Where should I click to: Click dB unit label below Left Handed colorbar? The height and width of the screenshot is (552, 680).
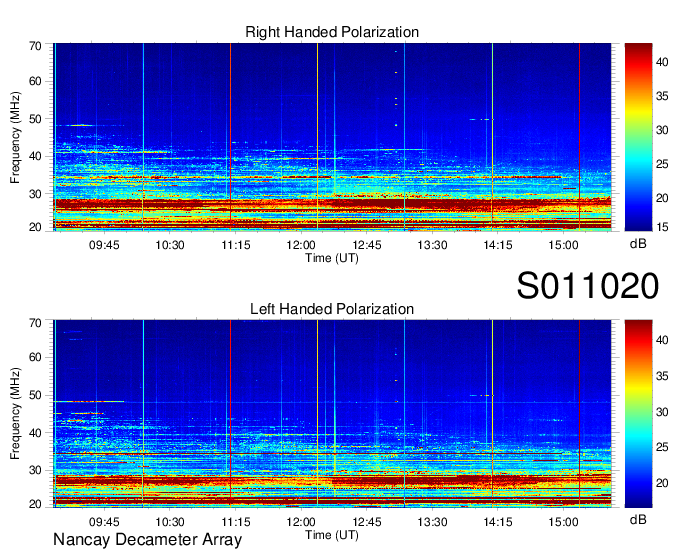tap(638, 519)
